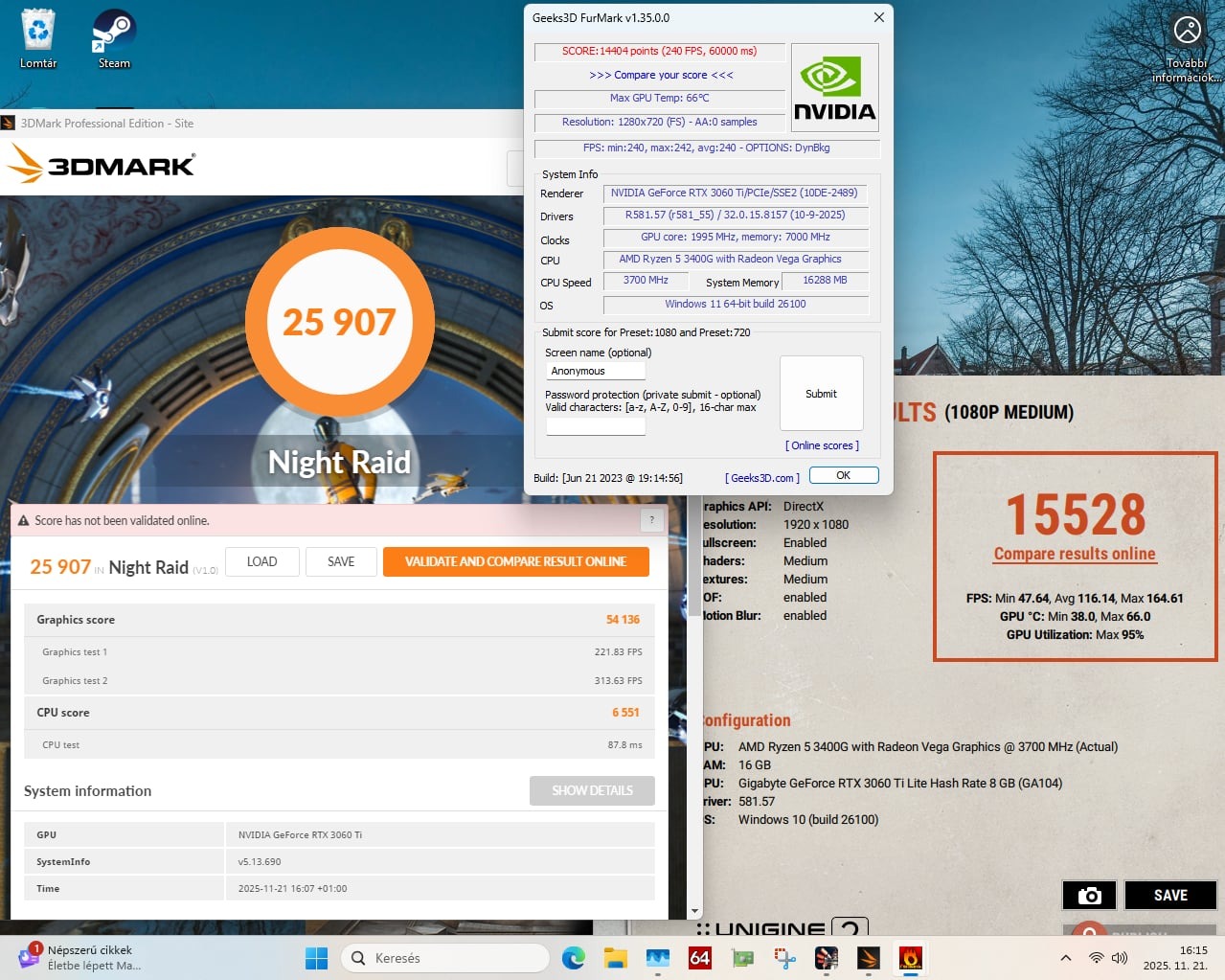
Task: Open the question mark help button
Action: [651, 520]
